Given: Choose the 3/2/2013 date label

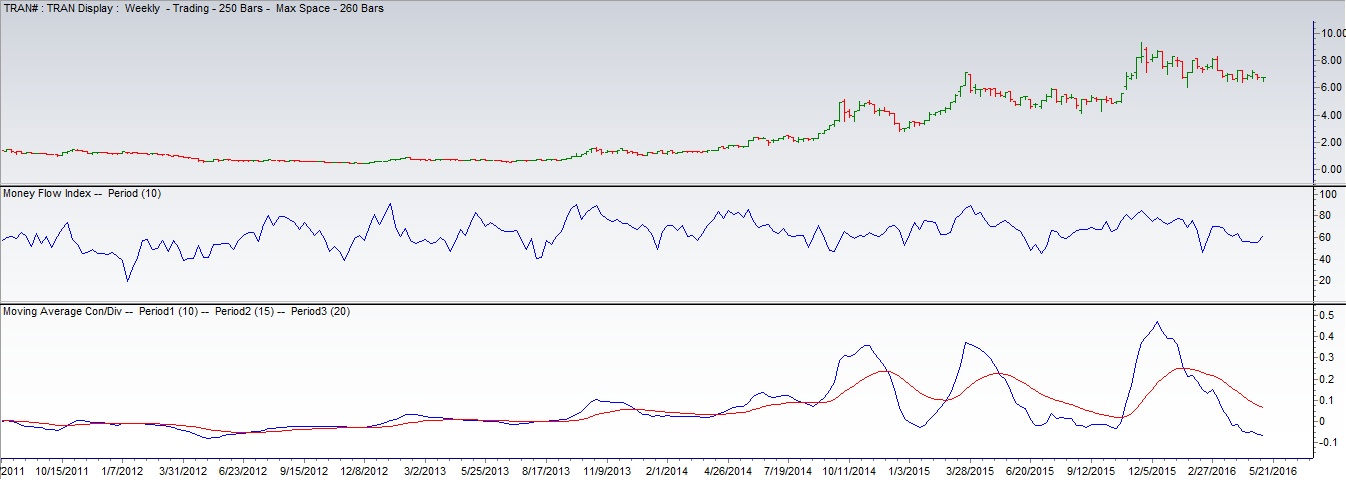Looking at the screenshot, I should [426, 469].
